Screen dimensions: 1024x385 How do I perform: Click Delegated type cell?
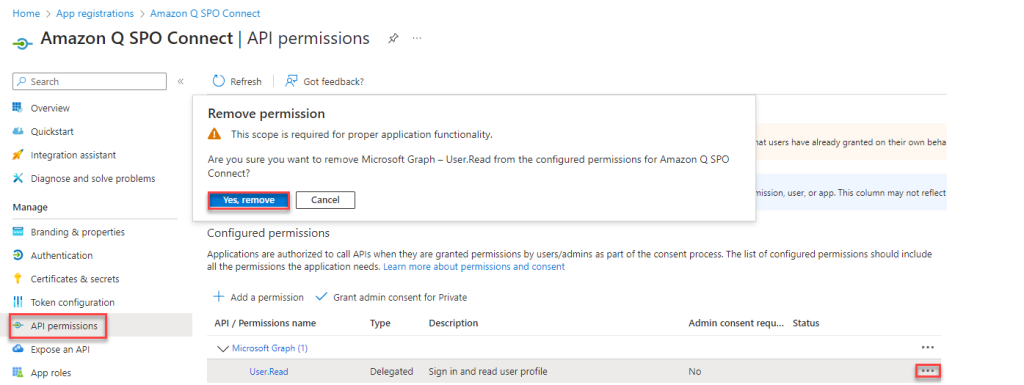pyautogui.click(x=391, y=372)
